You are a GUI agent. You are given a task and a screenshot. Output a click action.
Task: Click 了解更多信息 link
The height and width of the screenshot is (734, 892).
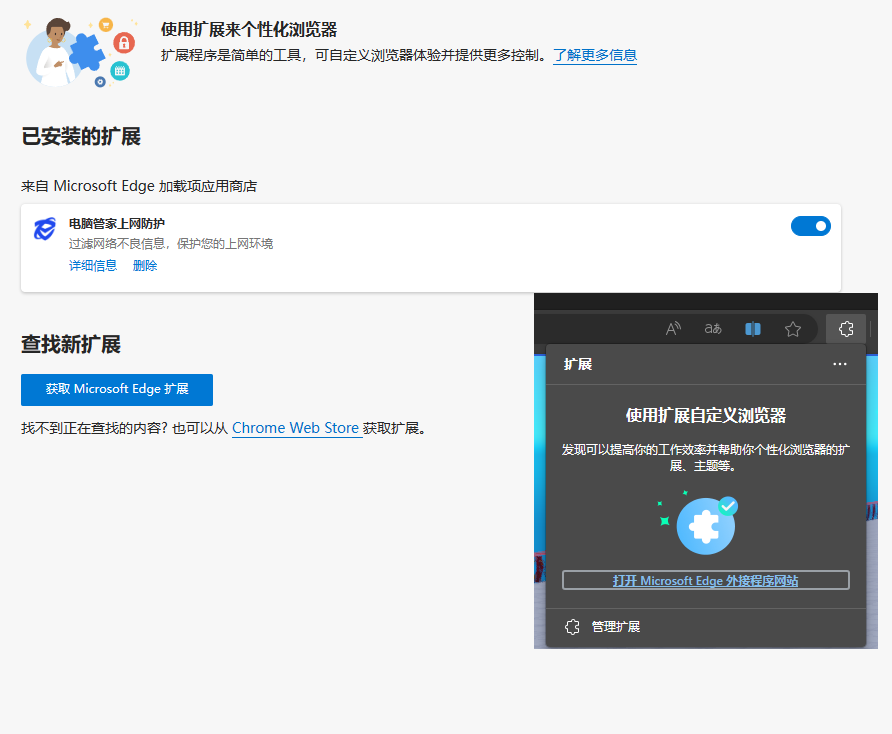pos(595,55)
